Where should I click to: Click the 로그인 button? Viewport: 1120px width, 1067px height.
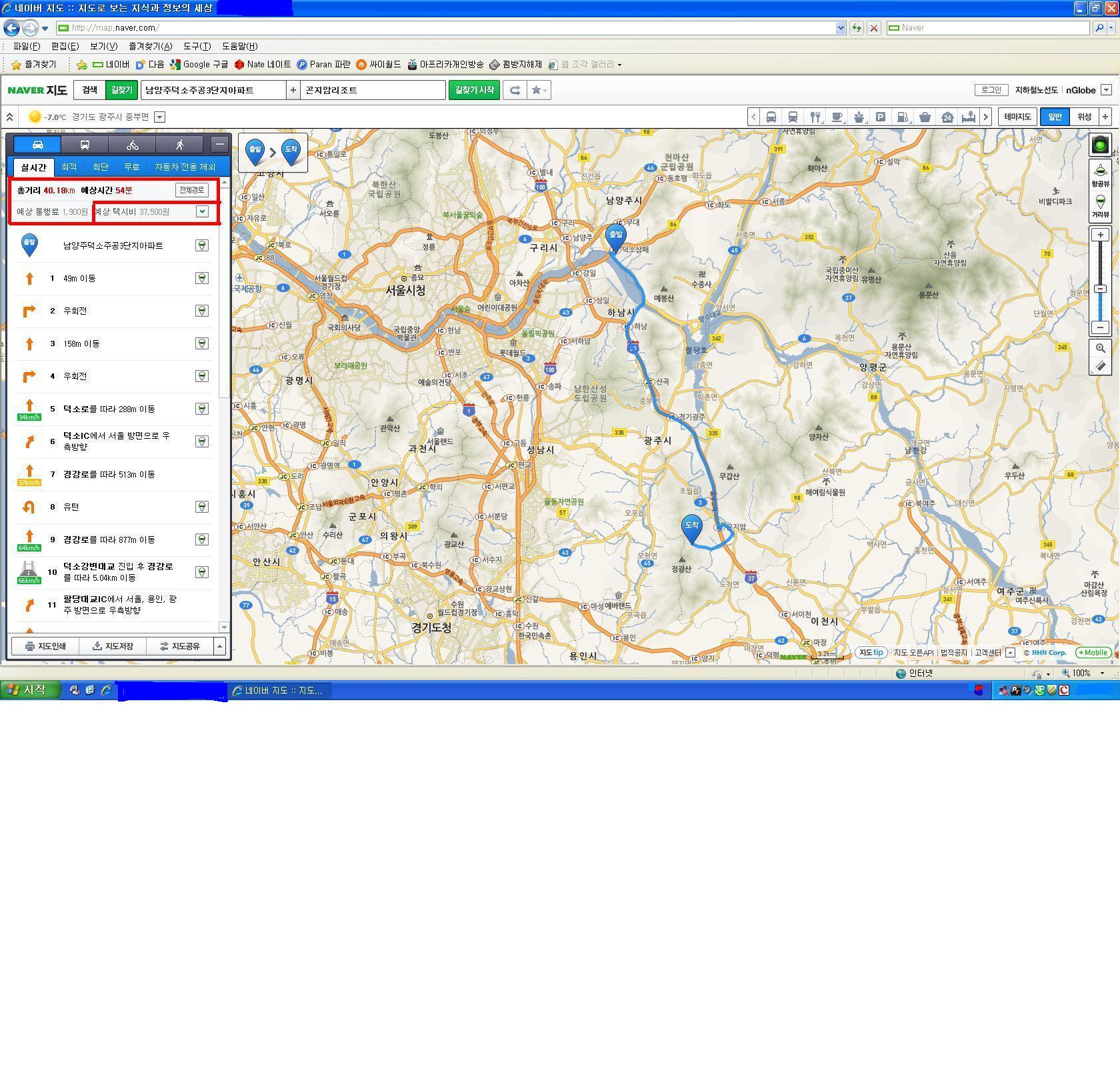pyautogui.click(x=991, y=90)
